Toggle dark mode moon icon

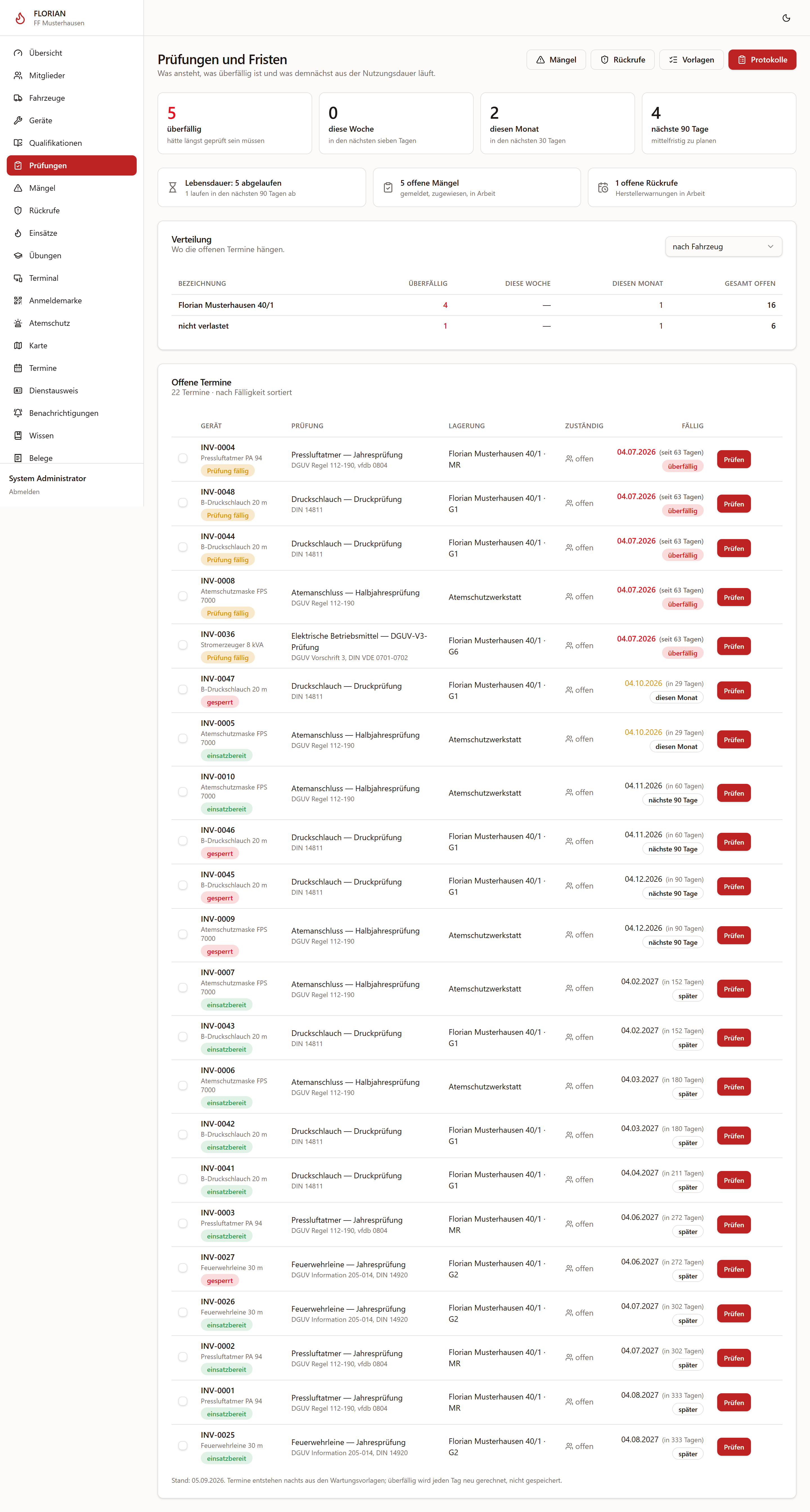(786, 18)
